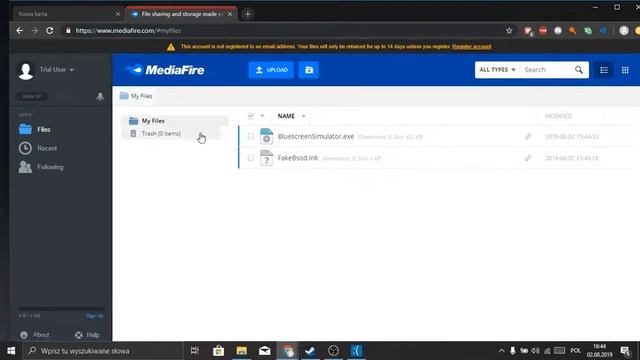Bookmark this page with the star icon
Image resolution: width=640 pixels, height=360 pixels.
click(x=509, y=31)
